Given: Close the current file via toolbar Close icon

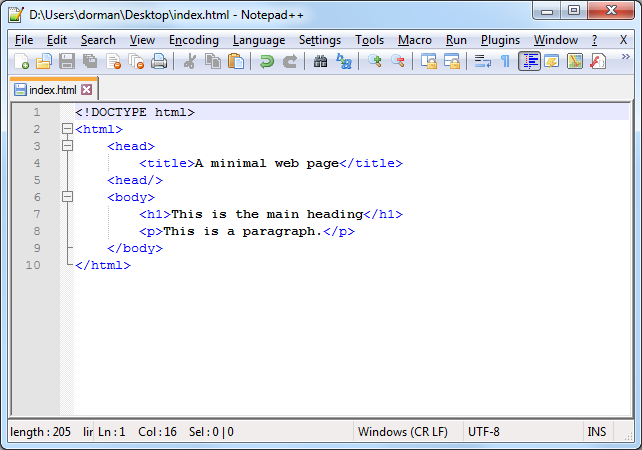Looking at the screenshot, I should [x=113, y=61].
